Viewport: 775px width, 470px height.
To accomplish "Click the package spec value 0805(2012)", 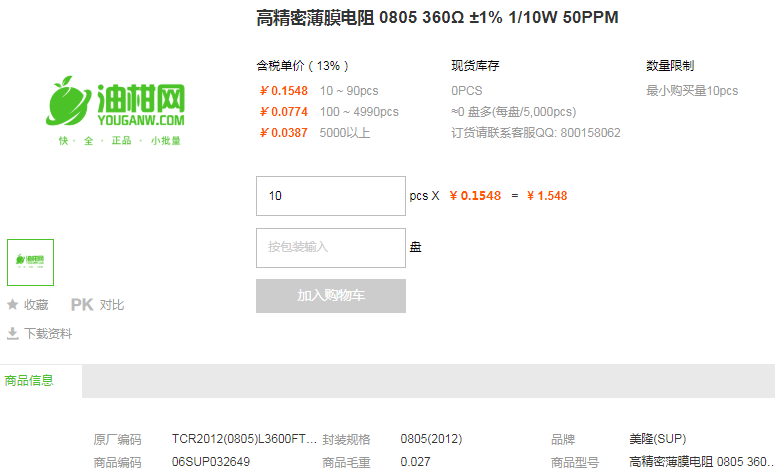I will tap(431, 439).
